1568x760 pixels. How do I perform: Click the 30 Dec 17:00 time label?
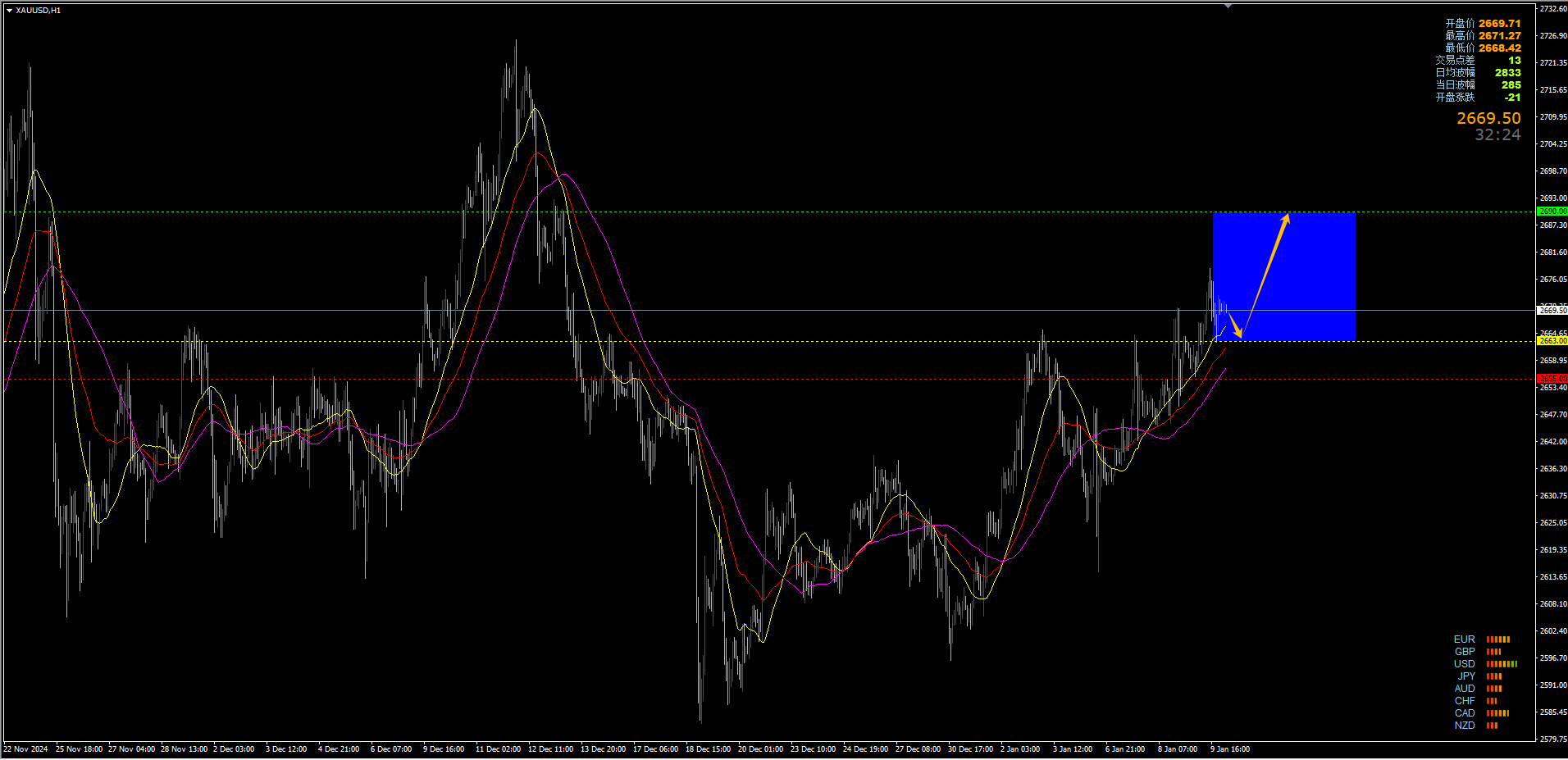(x=970, y=749)
